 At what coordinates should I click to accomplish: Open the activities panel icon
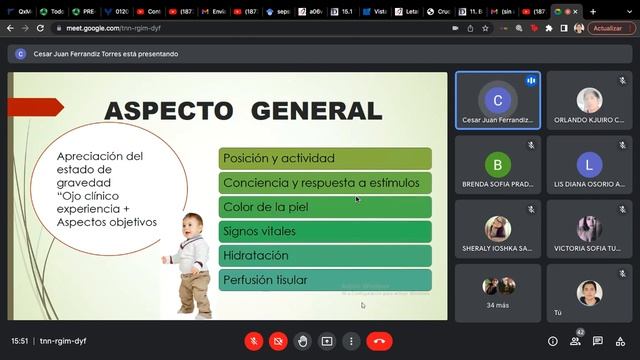pos(620,341)
